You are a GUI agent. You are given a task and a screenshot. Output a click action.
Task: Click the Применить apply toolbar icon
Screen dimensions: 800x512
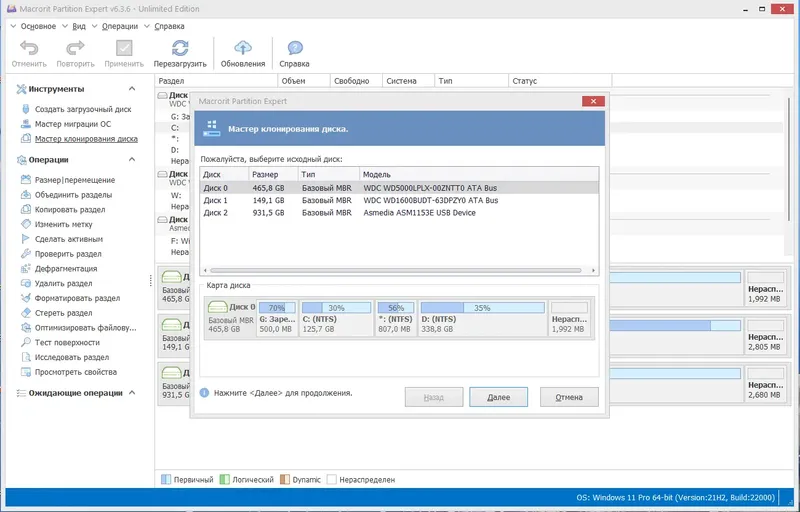tap(124, 48)
